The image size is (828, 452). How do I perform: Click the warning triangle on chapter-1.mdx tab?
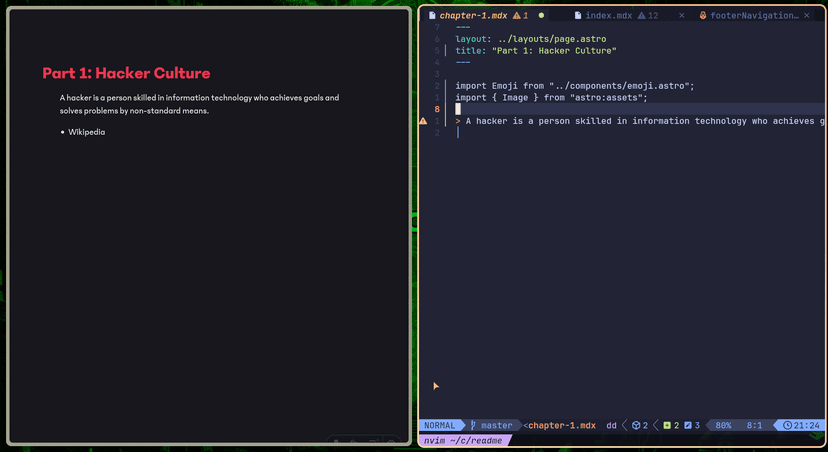[517, 16]
